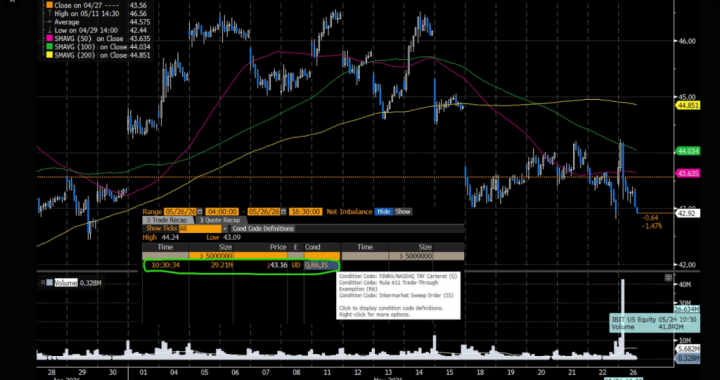Click the magenta 43.635 price axis tag
Viewport: 720px width, 380px height.
tap(687, 173)
